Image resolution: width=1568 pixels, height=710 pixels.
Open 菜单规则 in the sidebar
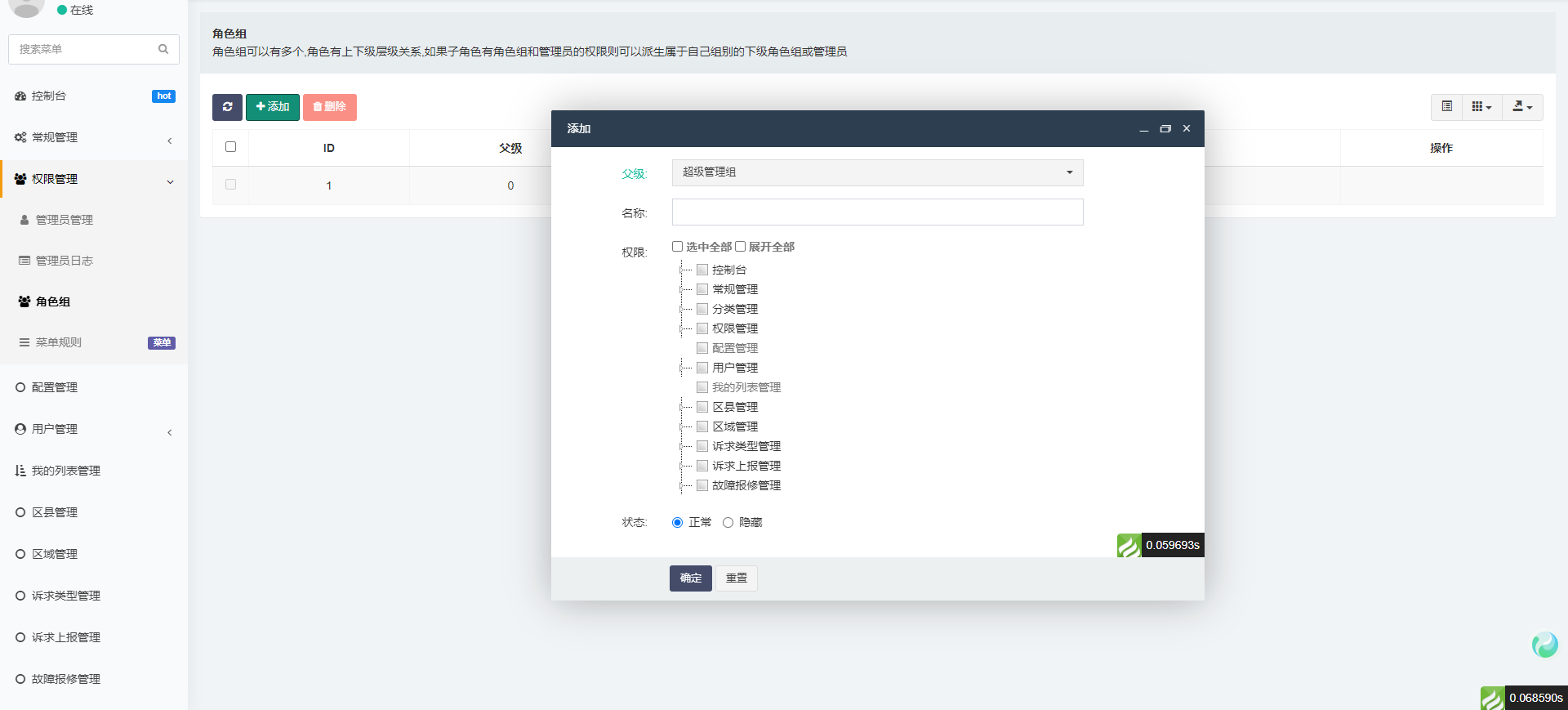(58, 342)
